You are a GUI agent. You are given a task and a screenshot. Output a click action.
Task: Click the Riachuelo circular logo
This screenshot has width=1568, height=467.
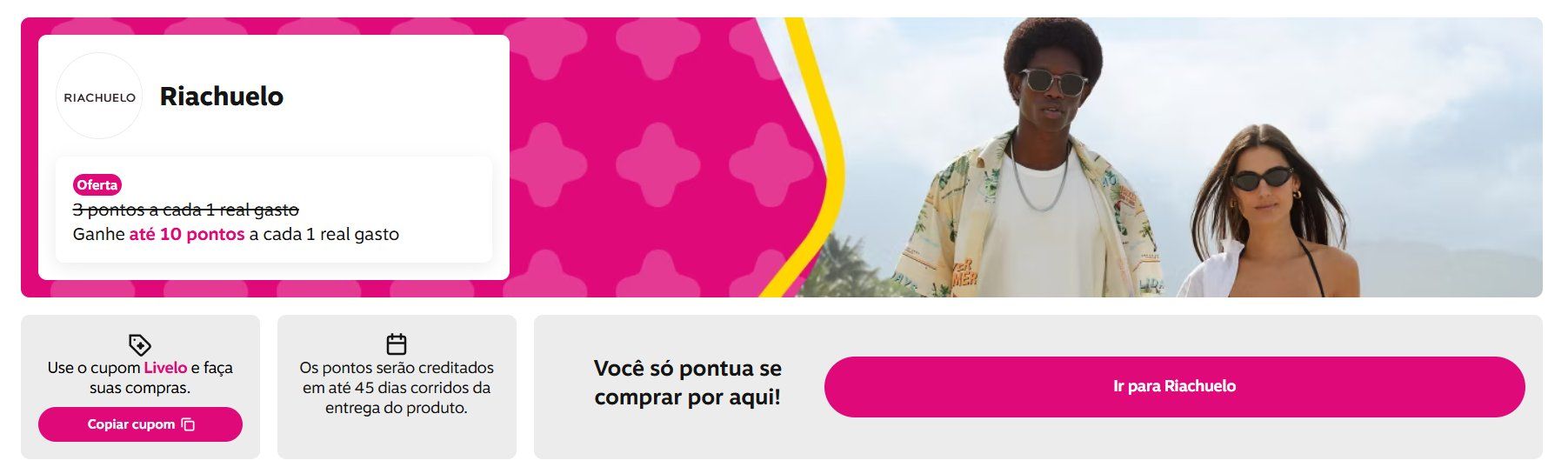[99, 97]
